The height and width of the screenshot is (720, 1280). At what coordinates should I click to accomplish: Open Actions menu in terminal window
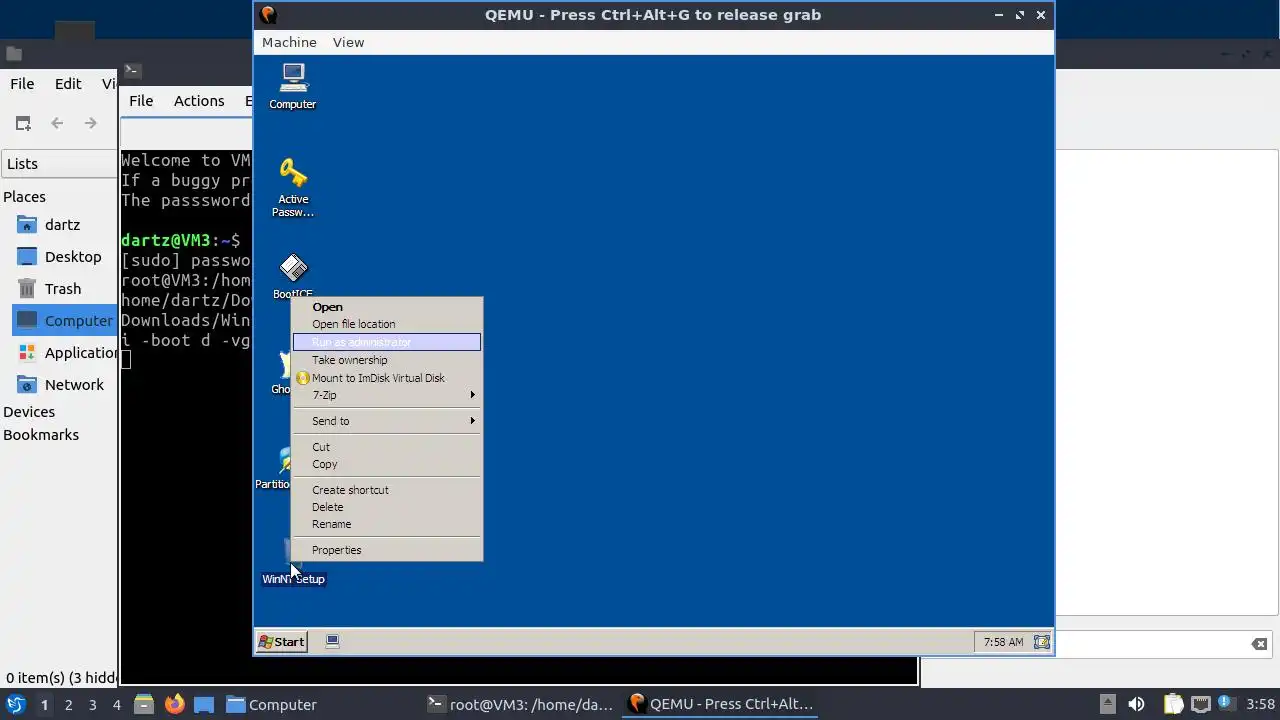click(199, 101)
